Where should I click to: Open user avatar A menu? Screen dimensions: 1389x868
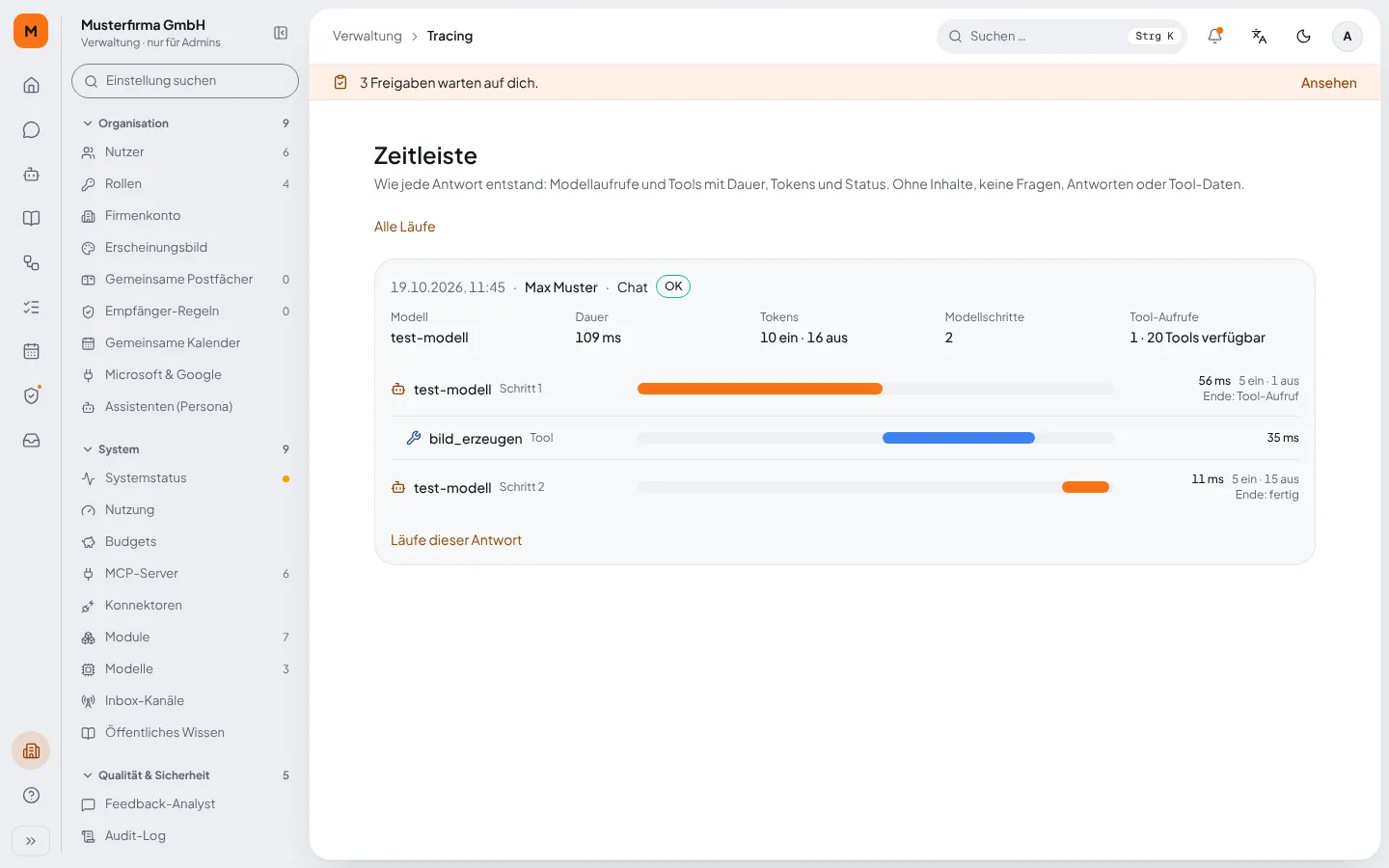click(x=1348, y=36)
